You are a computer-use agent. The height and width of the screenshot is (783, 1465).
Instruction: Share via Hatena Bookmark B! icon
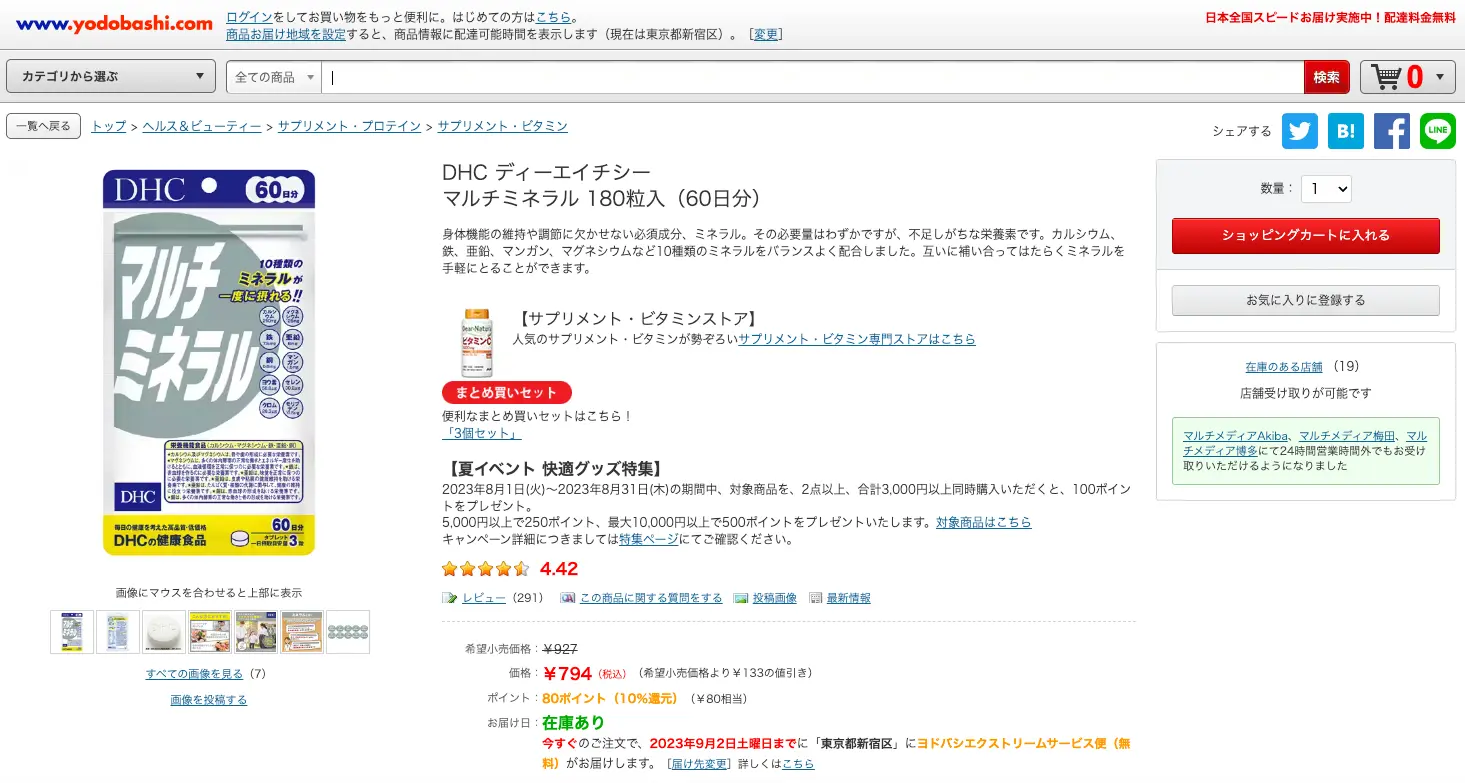[1346, 131]
